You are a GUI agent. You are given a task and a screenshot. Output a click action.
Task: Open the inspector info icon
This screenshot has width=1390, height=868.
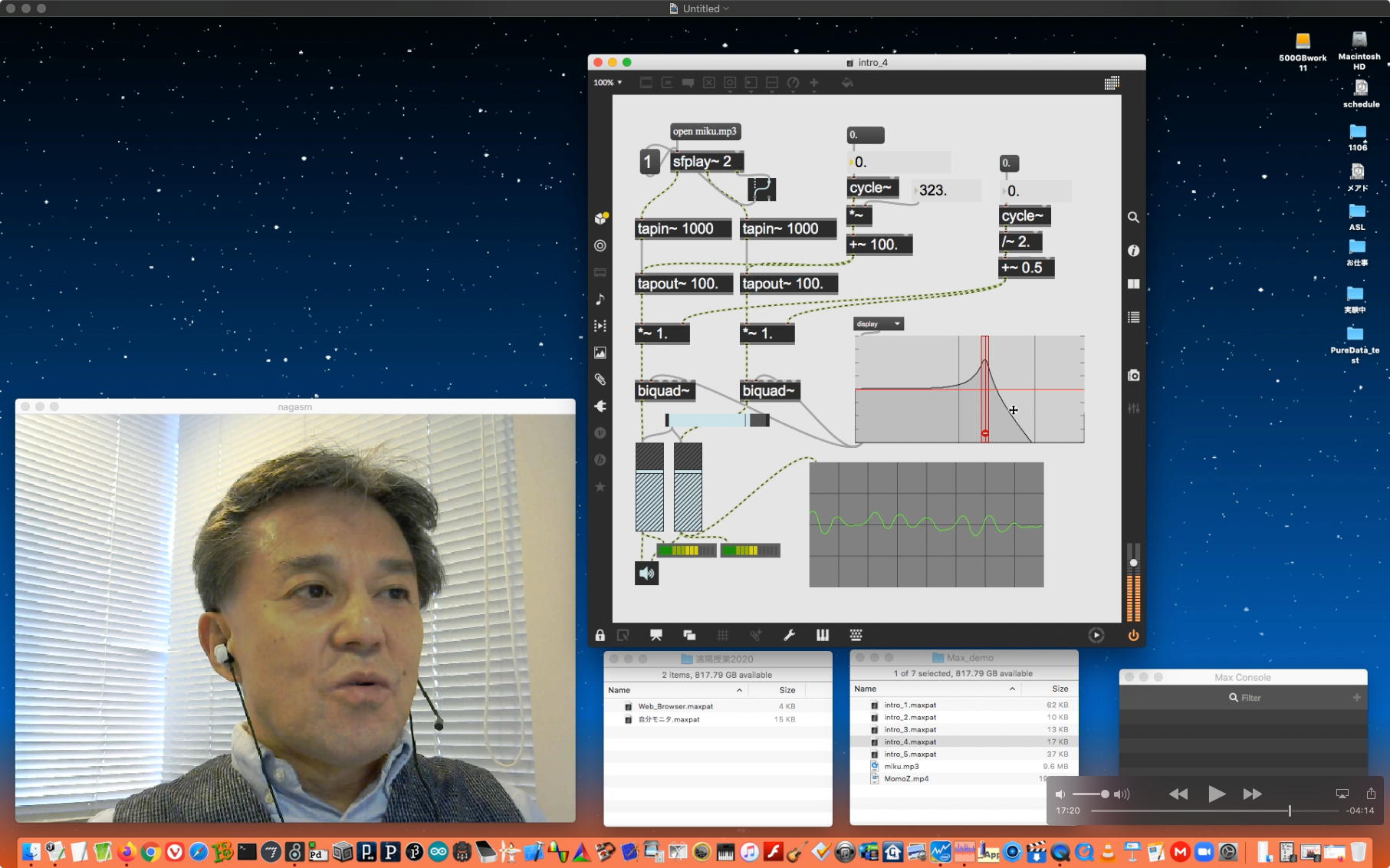pos(1133,251)
